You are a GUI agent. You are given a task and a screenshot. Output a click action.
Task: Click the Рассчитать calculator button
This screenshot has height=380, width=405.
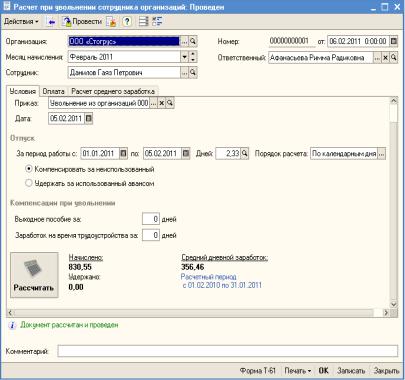(34, 275)
